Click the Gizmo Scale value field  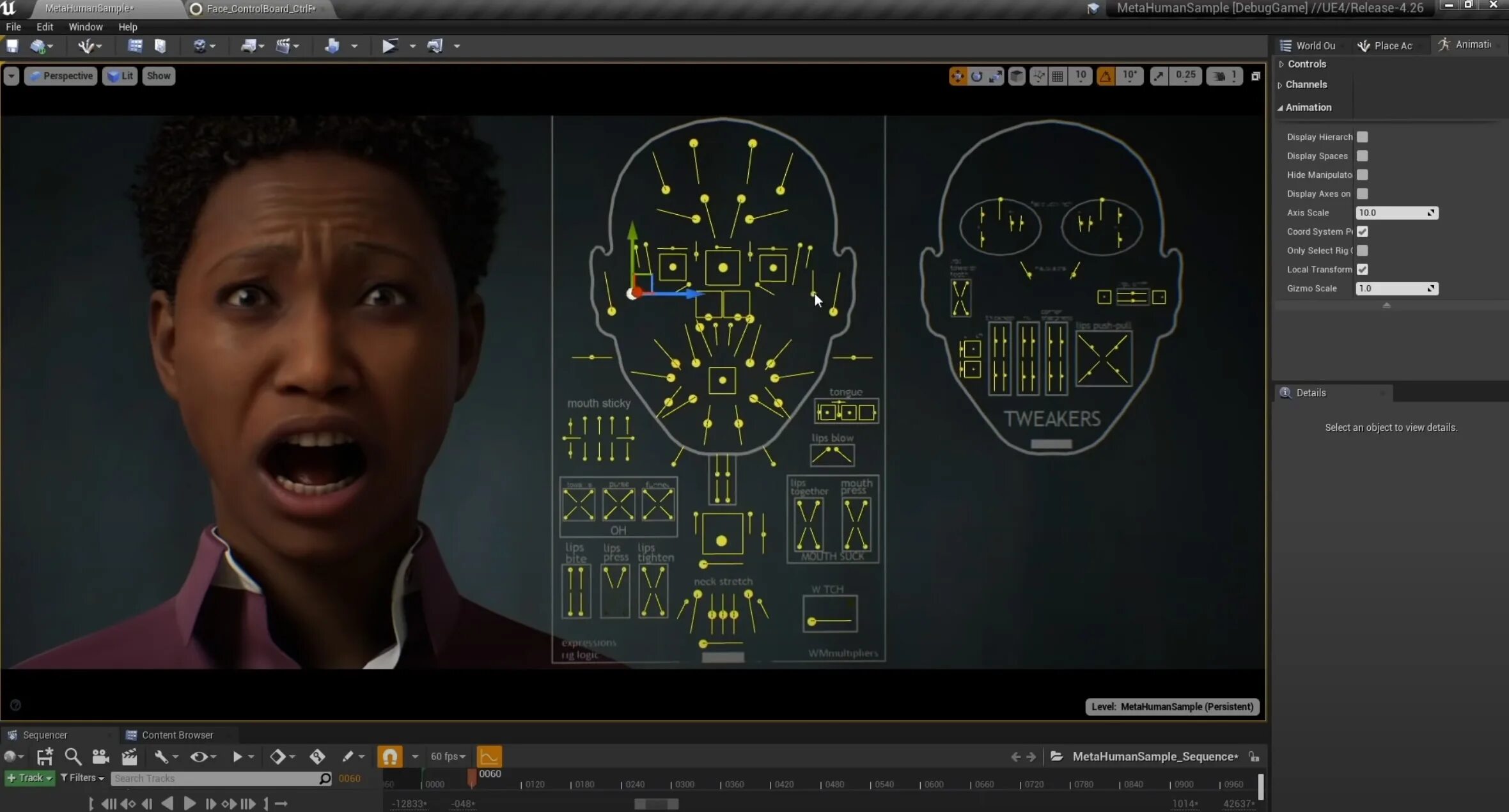pyautogui.click(x=1391, y=288)
